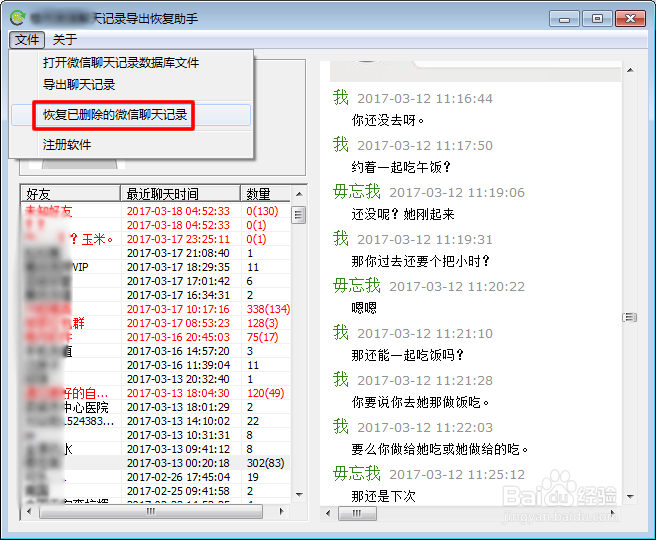Click chat message 你还没去呀。
This screenshot has height=540, width=656.
387,120
